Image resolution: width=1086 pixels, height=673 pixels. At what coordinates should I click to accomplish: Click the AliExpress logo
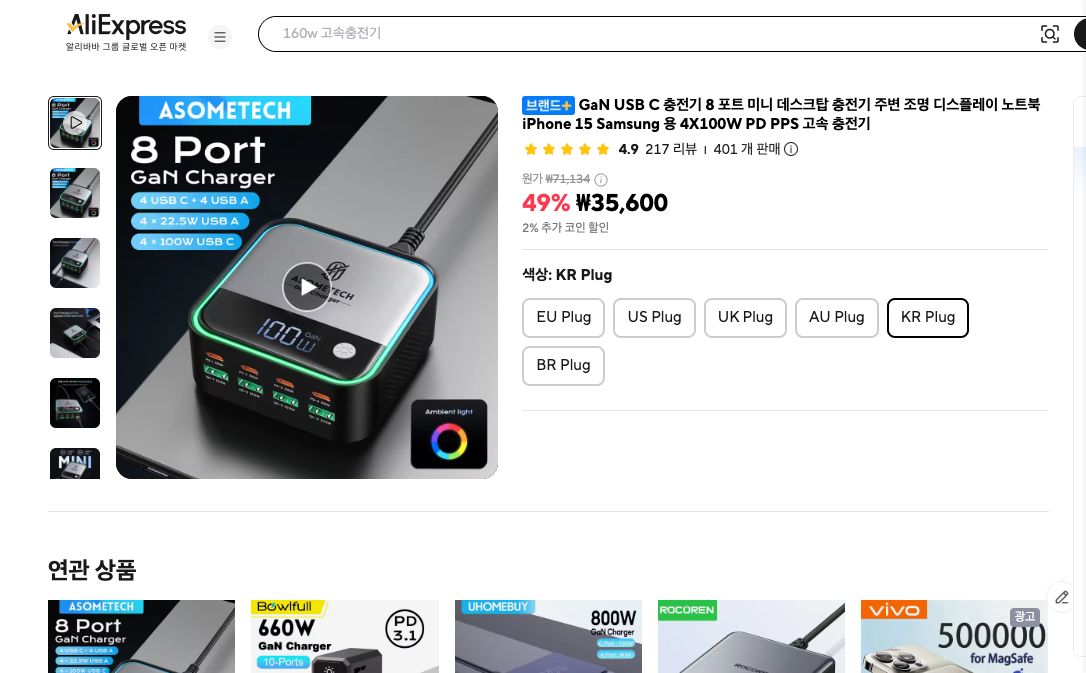[x=126, y=33]
